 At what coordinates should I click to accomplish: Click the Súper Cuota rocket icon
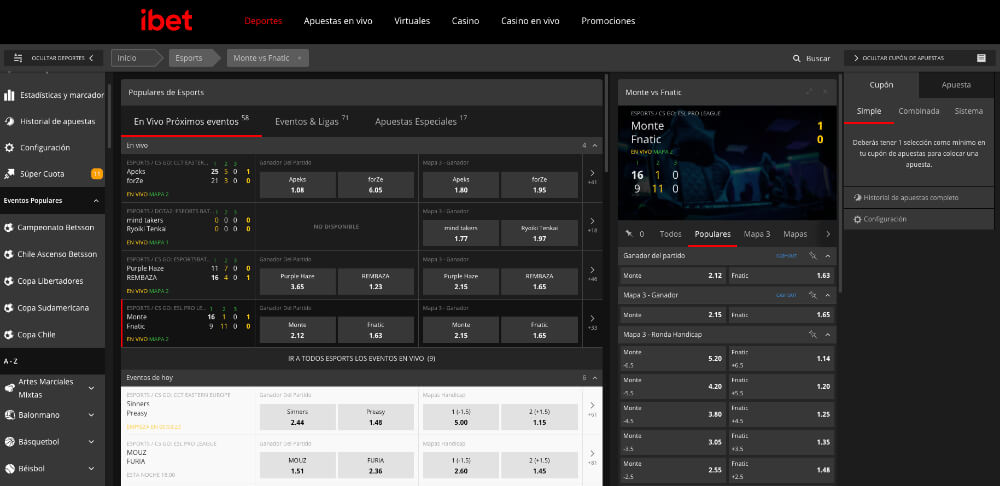tap(9, 173)
